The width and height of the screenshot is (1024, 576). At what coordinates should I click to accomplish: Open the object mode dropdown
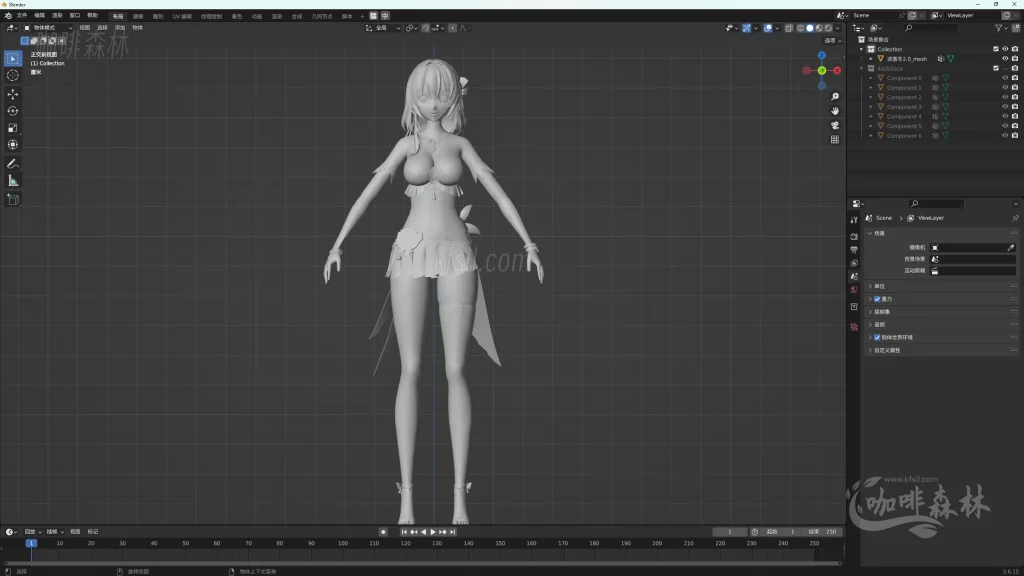[x=48, y=28]
